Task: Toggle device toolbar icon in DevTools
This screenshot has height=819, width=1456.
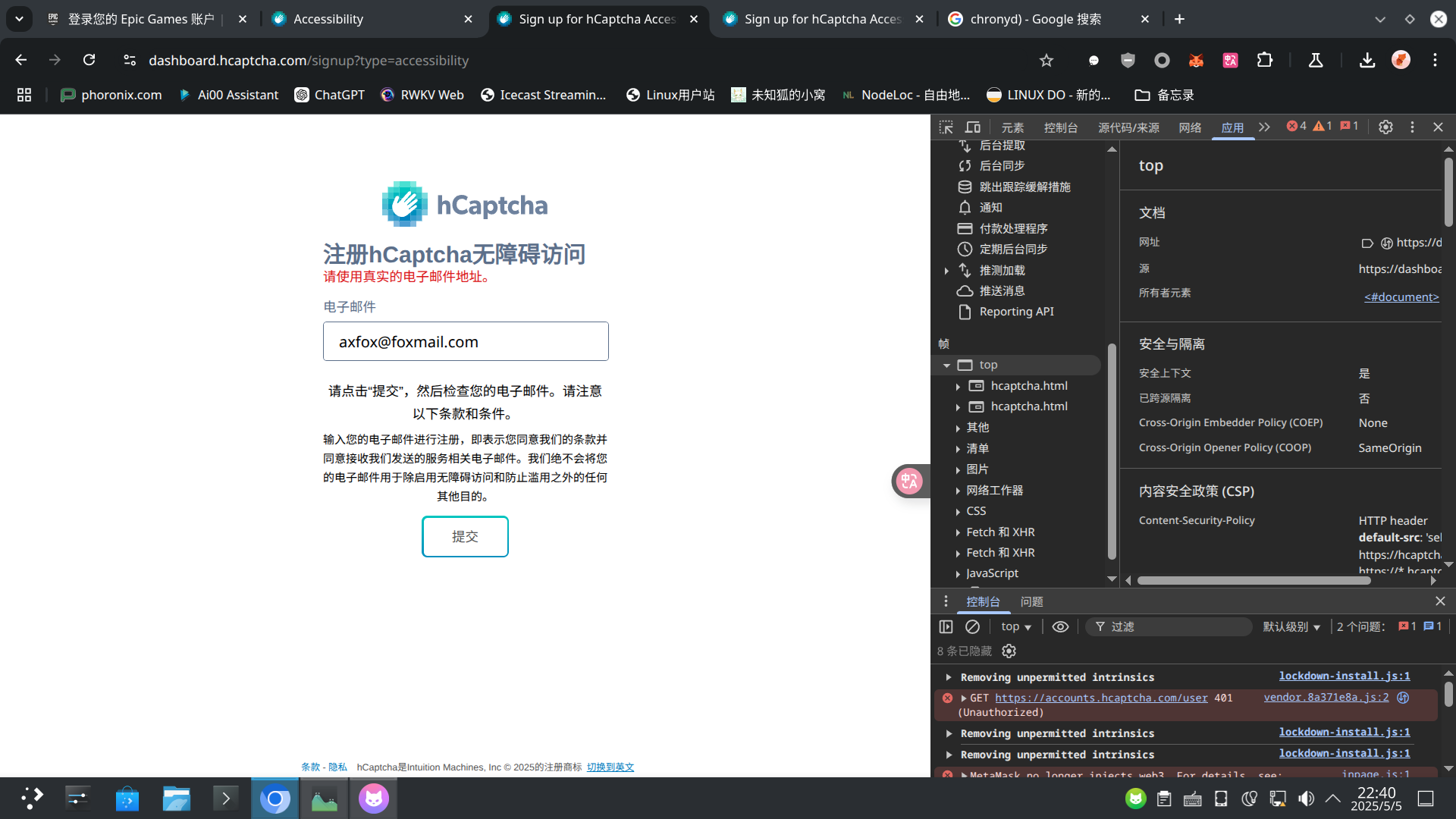Action: coord(973,127)
